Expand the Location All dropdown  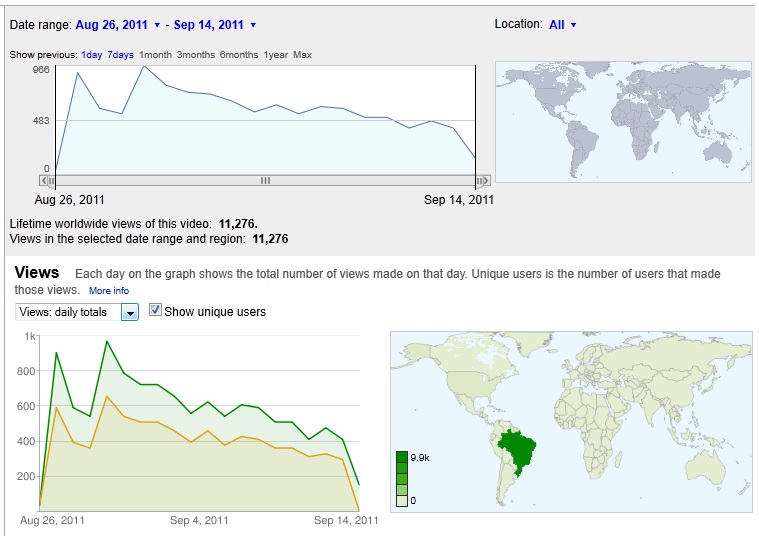coord(562,24)
